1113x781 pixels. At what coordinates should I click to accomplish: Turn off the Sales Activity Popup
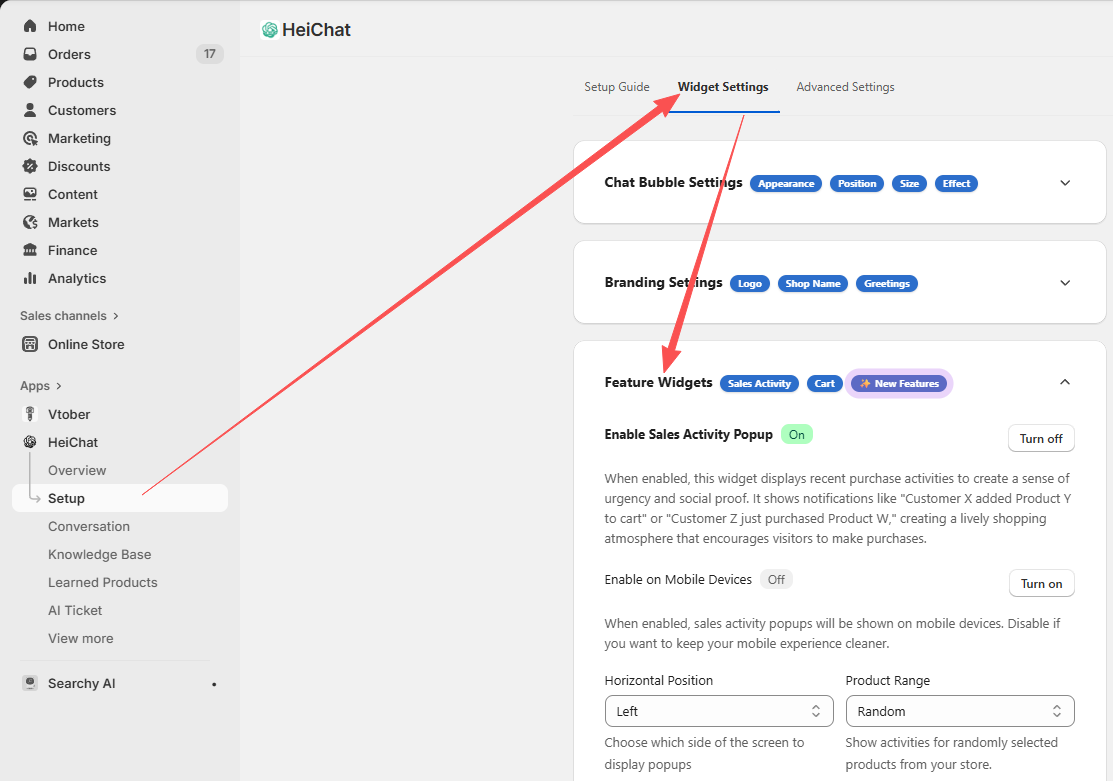(1041, 439)
